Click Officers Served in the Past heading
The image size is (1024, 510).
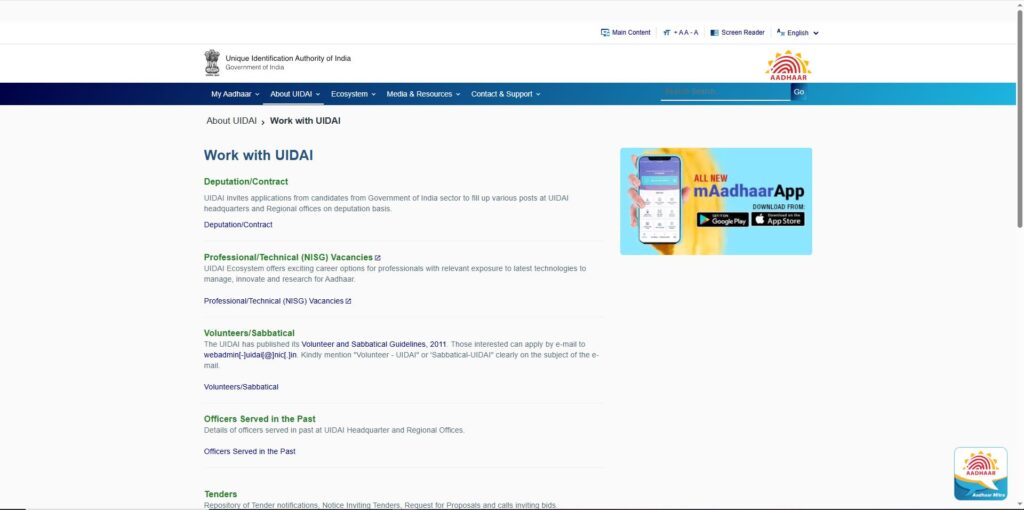(259, 419)
